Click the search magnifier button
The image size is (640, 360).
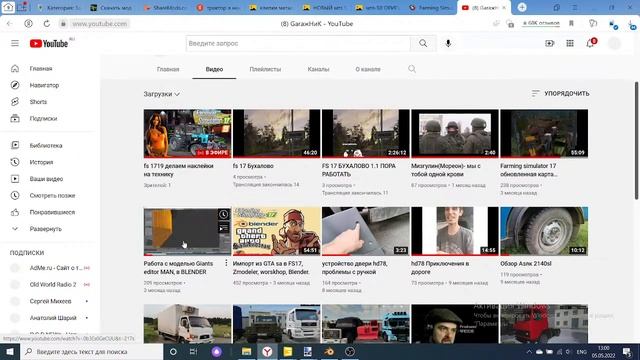click(x=423, y=43)
